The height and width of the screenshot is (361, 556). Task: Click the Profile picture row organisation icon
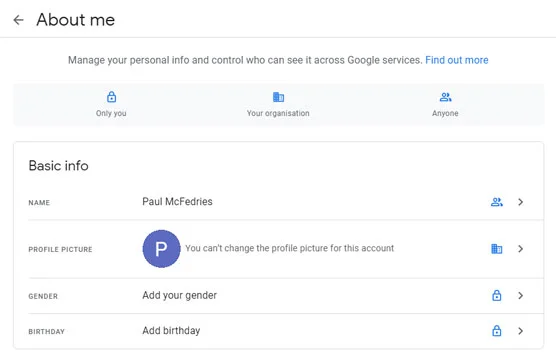(496, 249)
